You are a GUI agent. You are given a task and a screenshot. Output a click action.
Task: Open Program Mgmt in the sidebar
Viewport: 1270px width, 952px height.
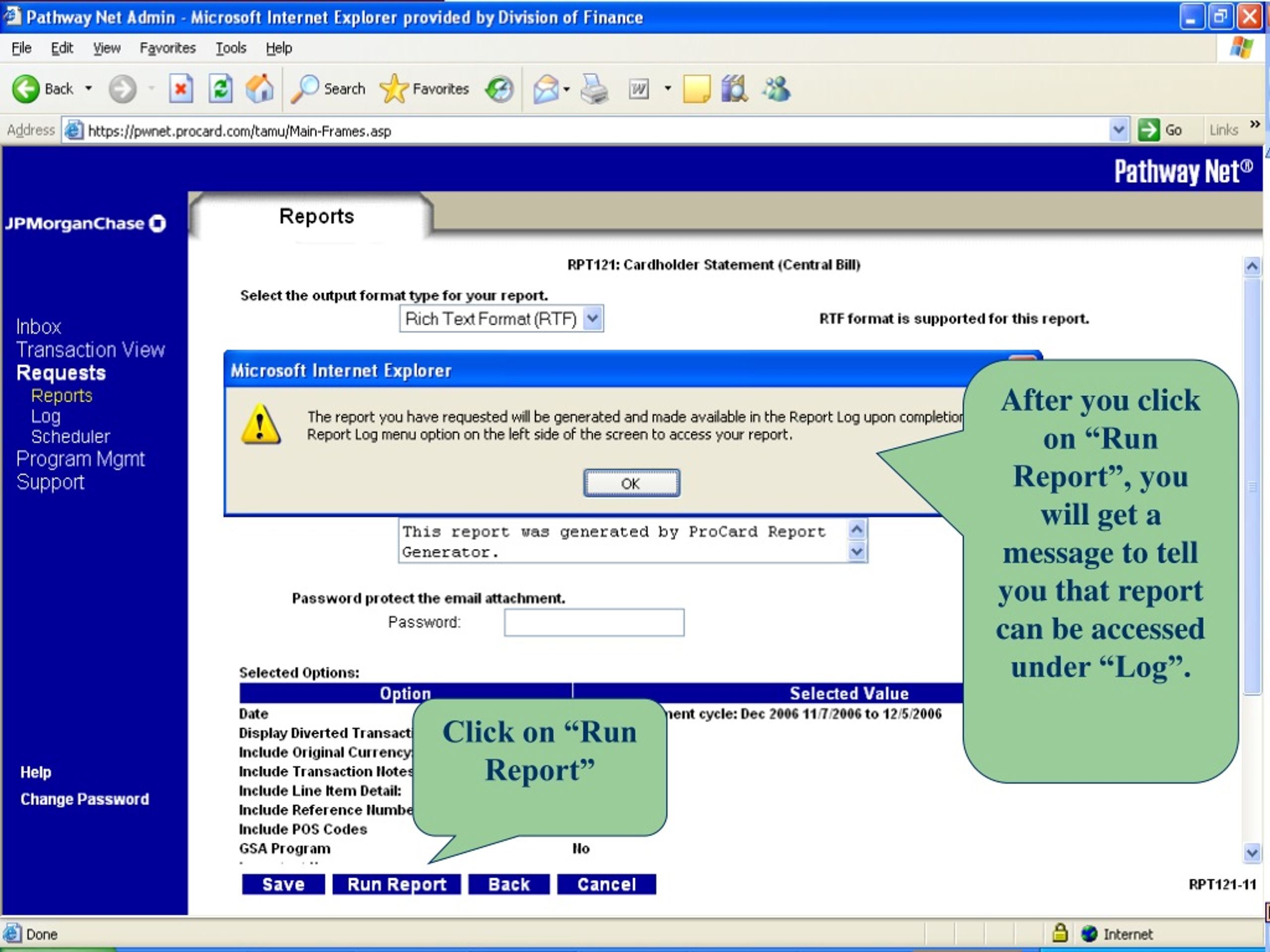[x=80, y=459]
